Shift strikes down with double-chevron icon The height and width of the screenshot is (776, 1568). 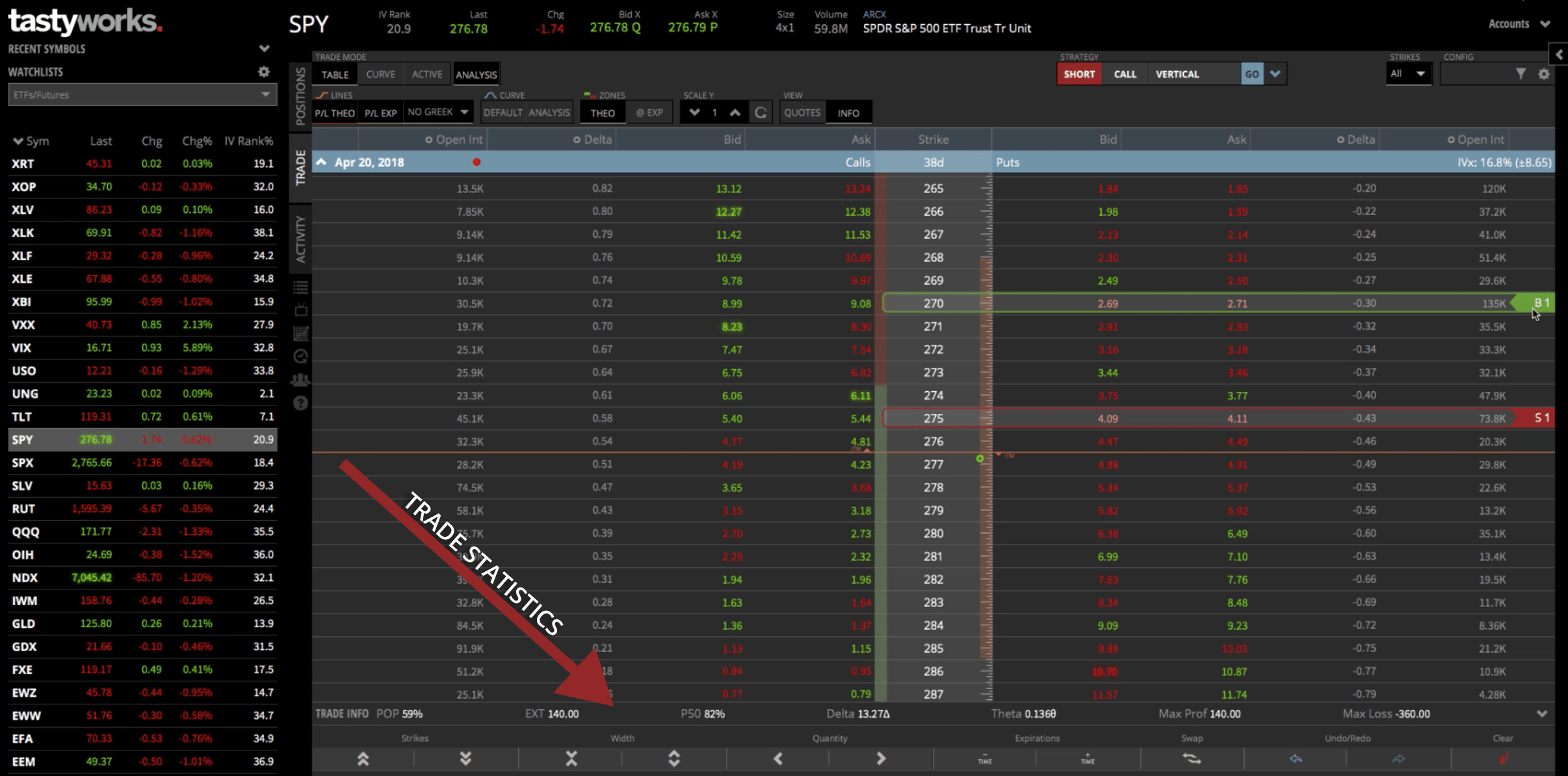(x=465, y=758)
